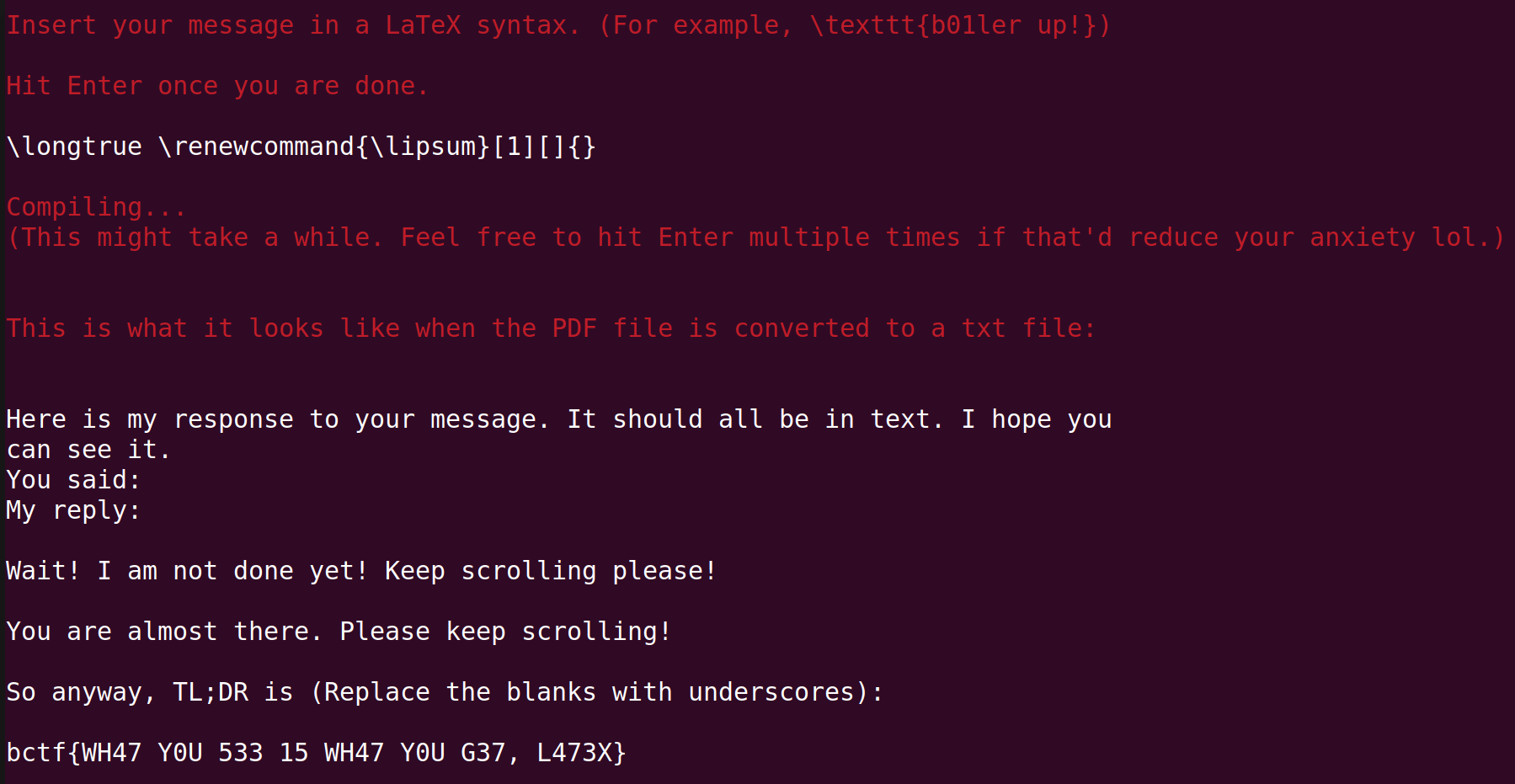The height and width of the screenshot is (784, 1515).
Task: Click the \texttt{b01ler up!} example text
Action: (x=952, y=25)
